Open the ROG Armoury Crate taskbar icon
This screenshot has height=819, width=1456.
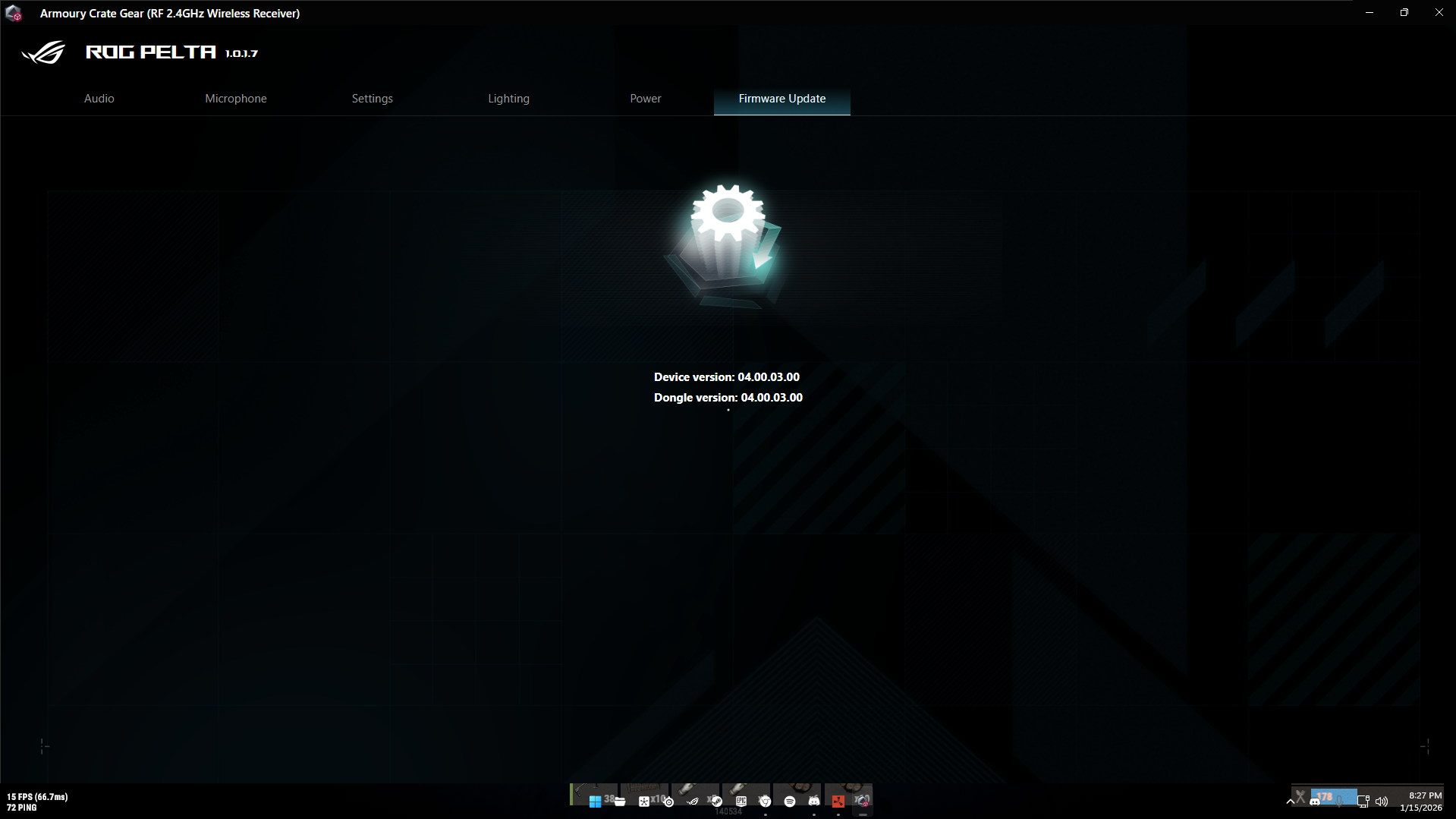[x=693, y=802]
